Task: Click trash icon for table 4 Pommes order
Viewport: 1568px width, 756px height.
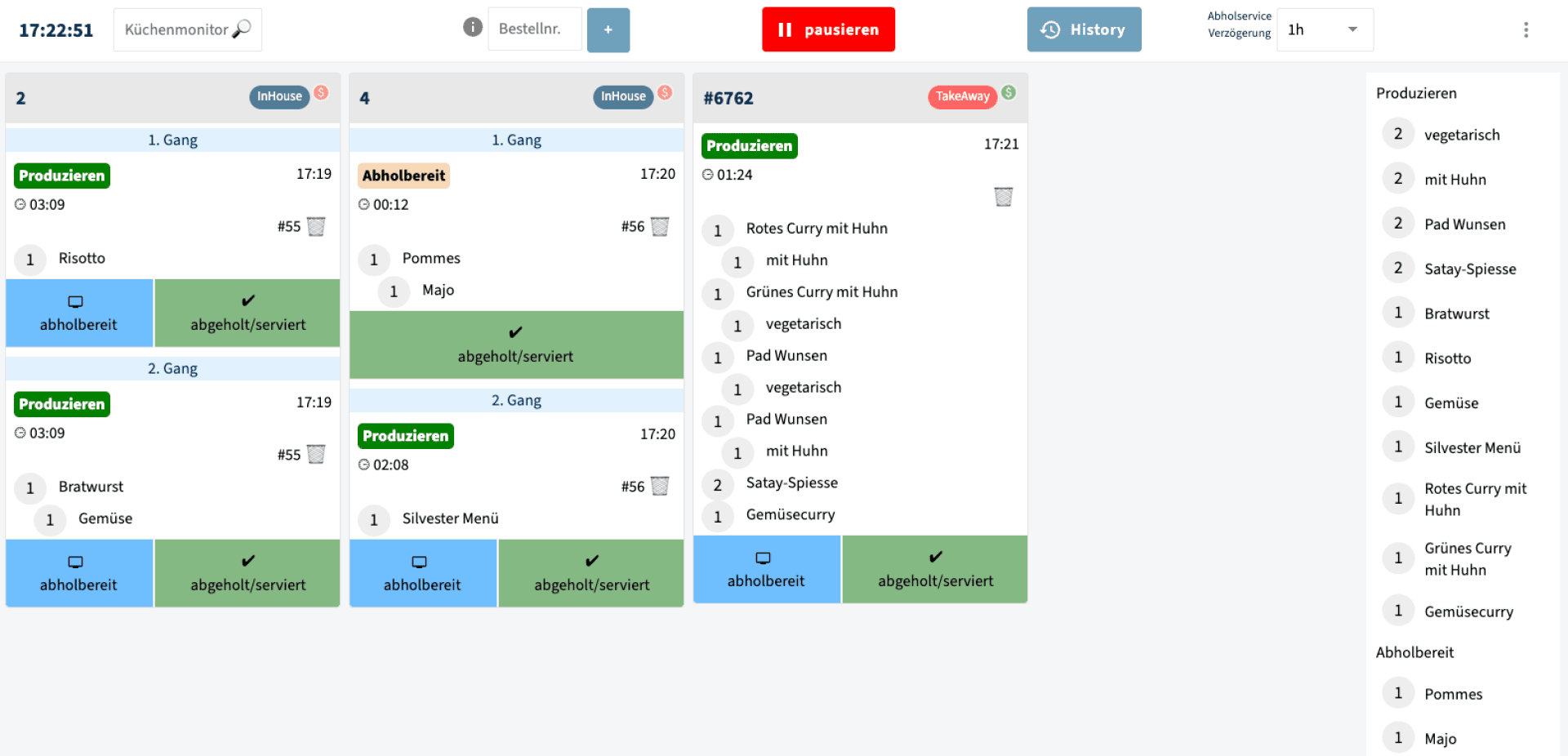Action: [x=660, y=226]
